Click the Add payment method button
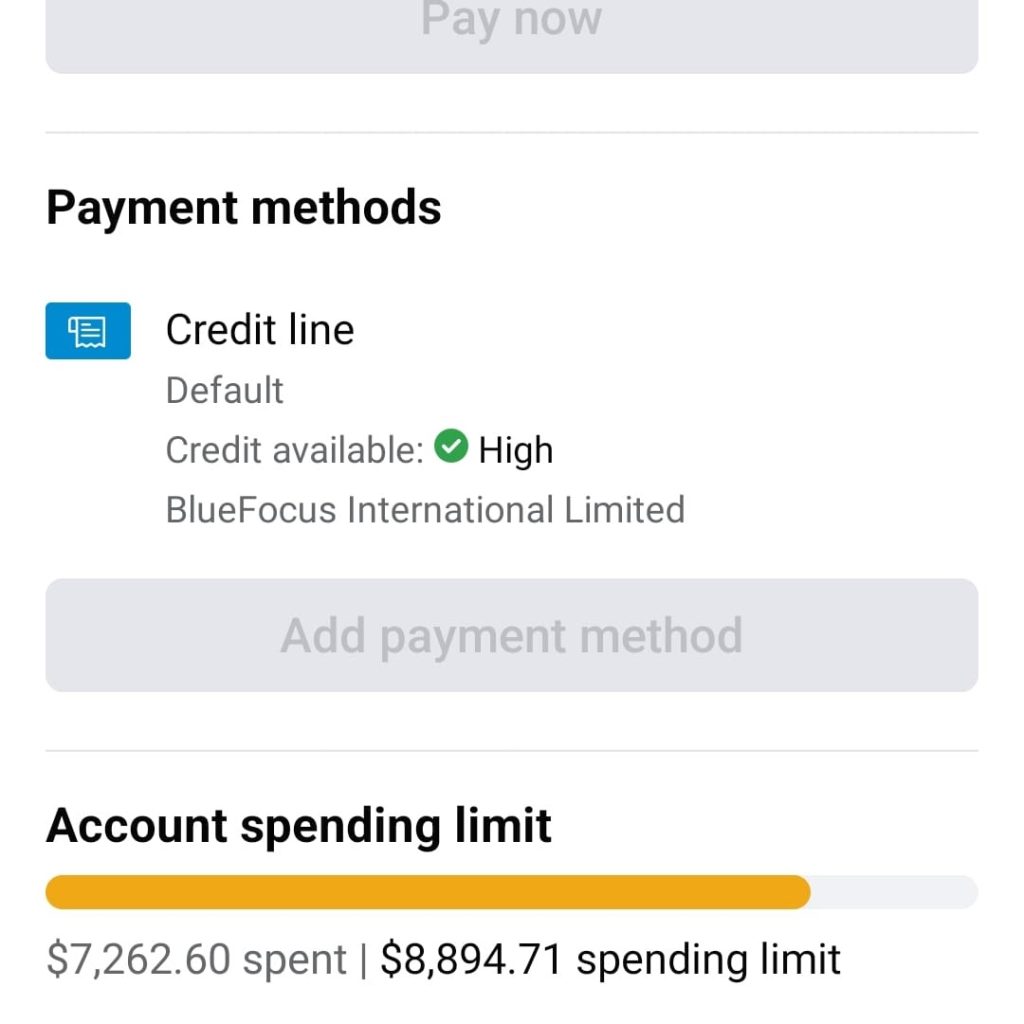The image size is (1024, 1024). click(511, 635)
